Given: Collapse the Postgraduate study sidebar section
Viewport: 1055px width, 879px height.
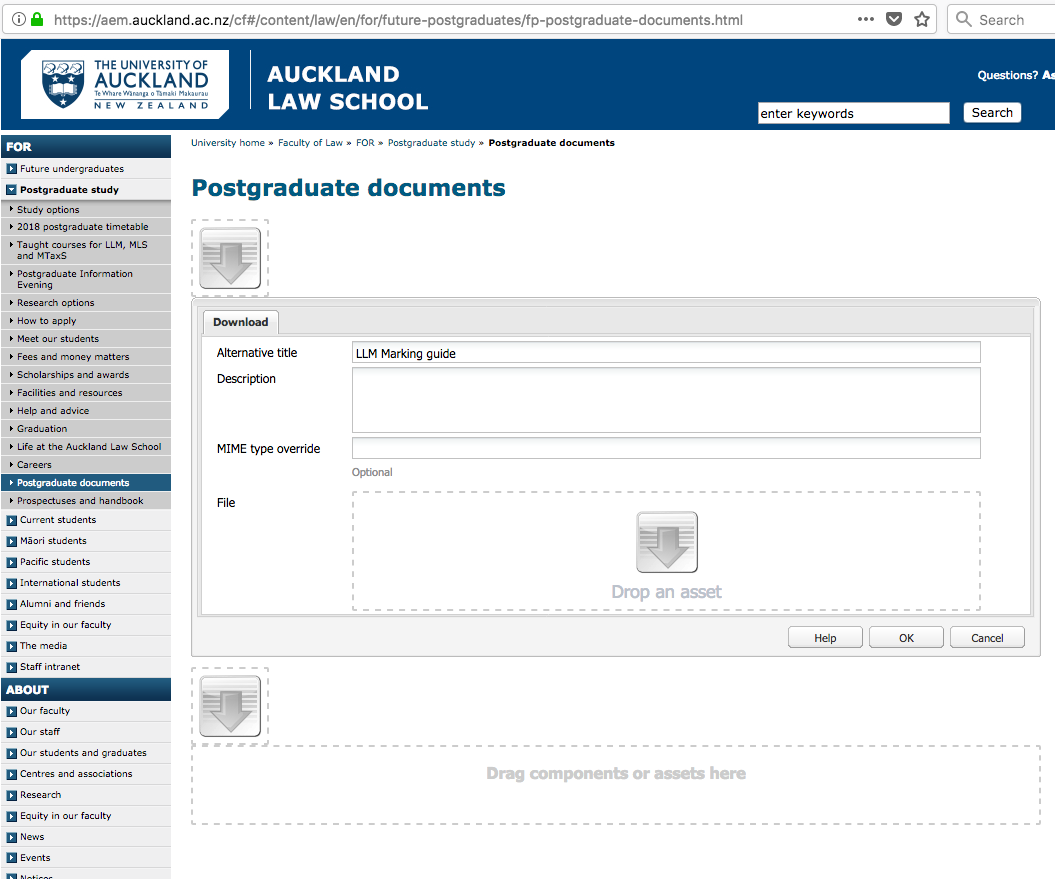Looking at the screenshot, I should (12, 190).
